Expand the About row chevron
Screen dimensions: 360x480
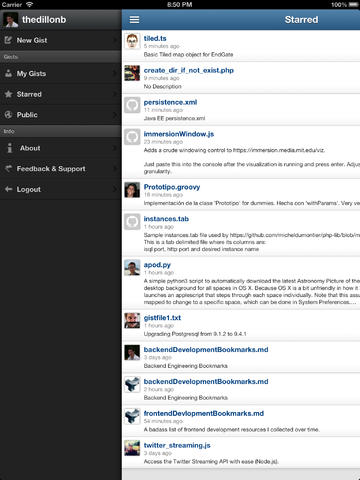point(116,148)
